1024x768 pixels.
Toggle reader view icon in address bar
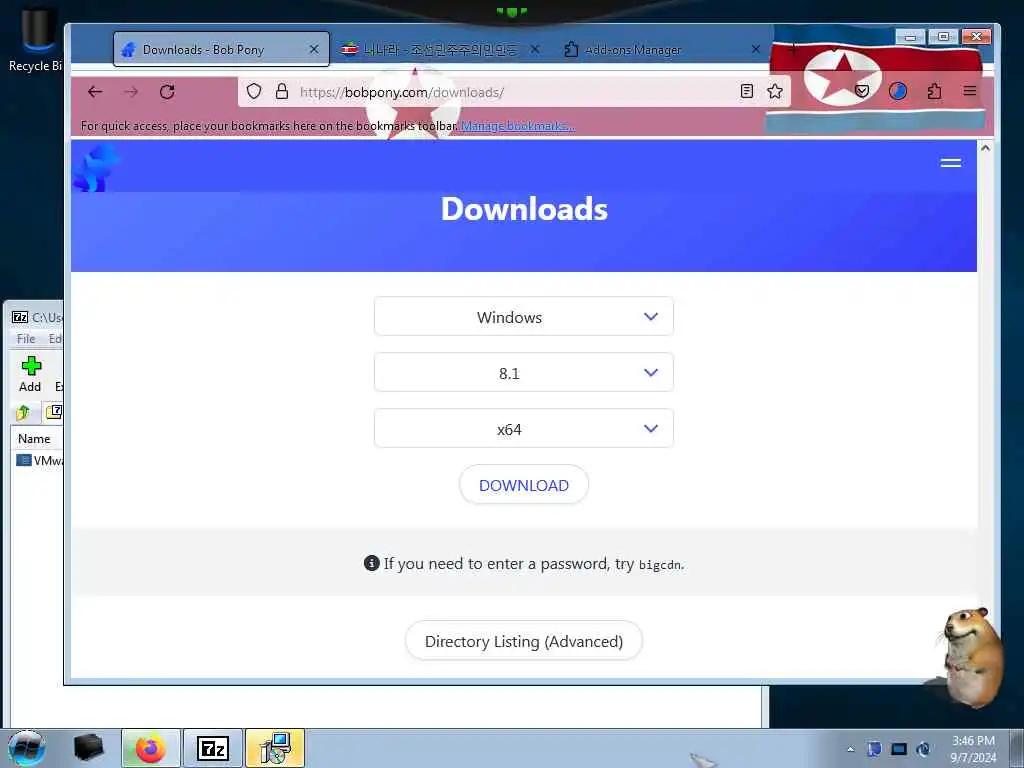[x=747, y=91]
